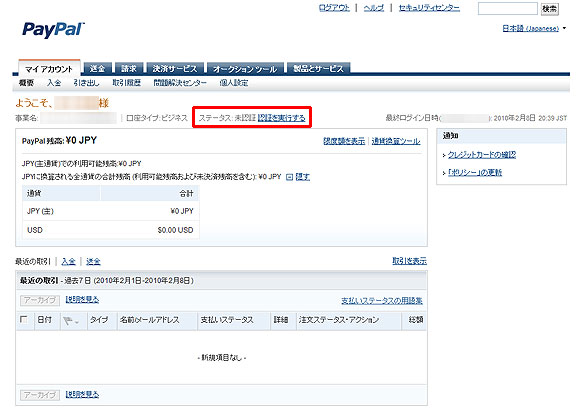Image resolution: width=580 pixels, height=413 pixels.
Task: Click the USD currency row
Action: [x=111, y=230]
